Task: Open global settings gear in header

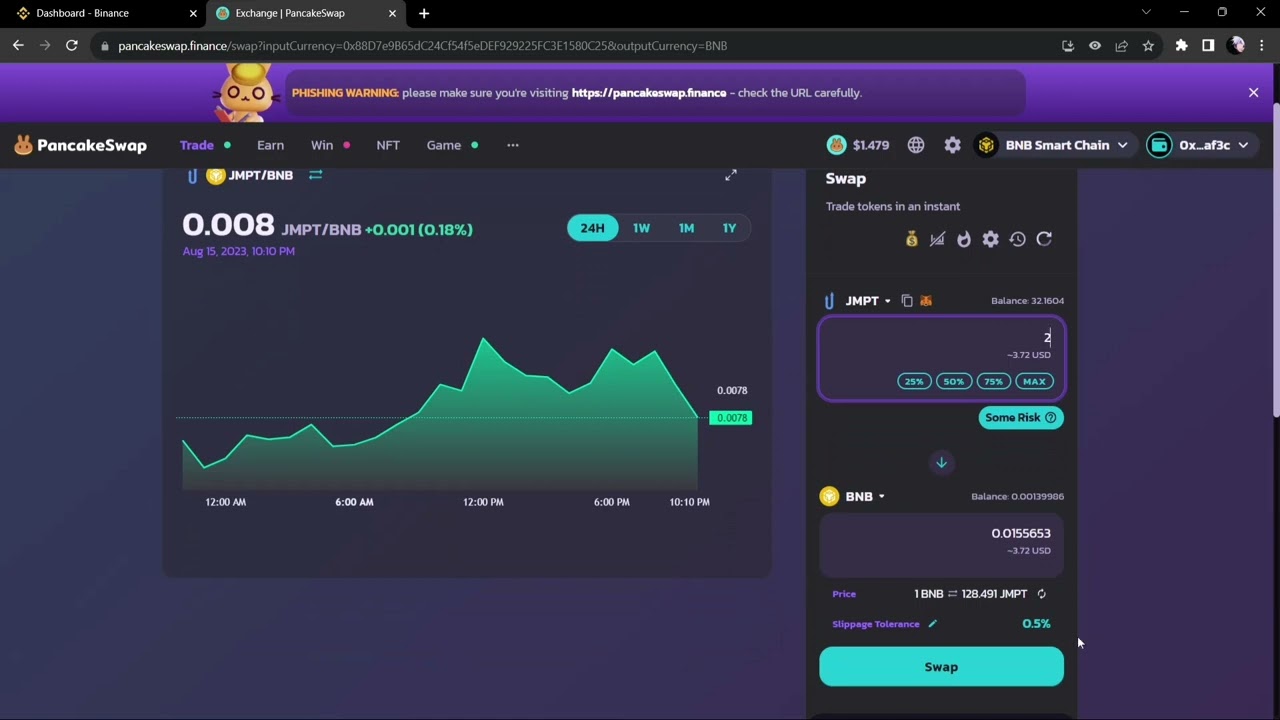Action: [x=953, y=145]
